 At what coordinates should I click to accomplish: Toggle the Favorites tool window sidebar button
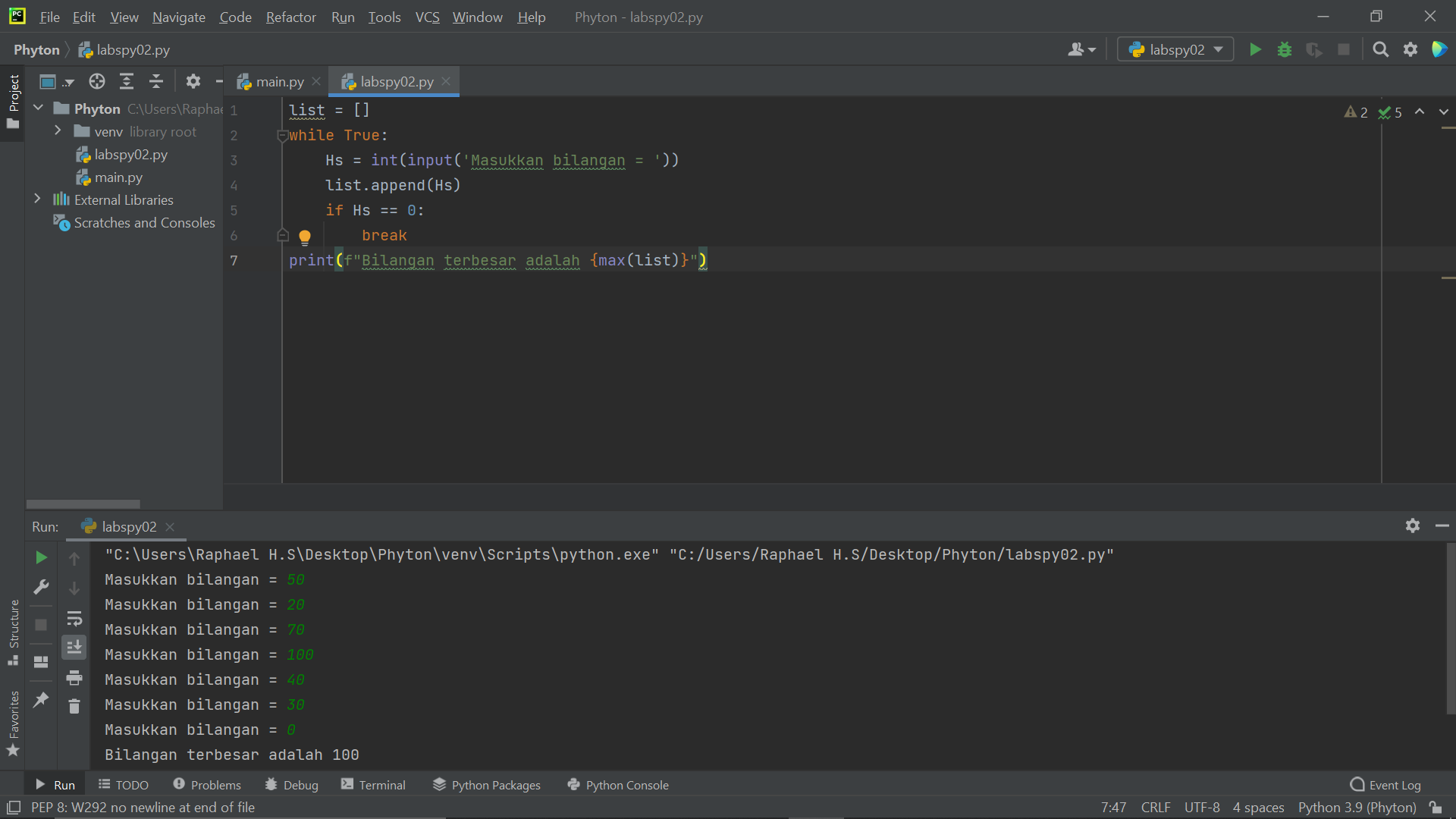point(13,723)
